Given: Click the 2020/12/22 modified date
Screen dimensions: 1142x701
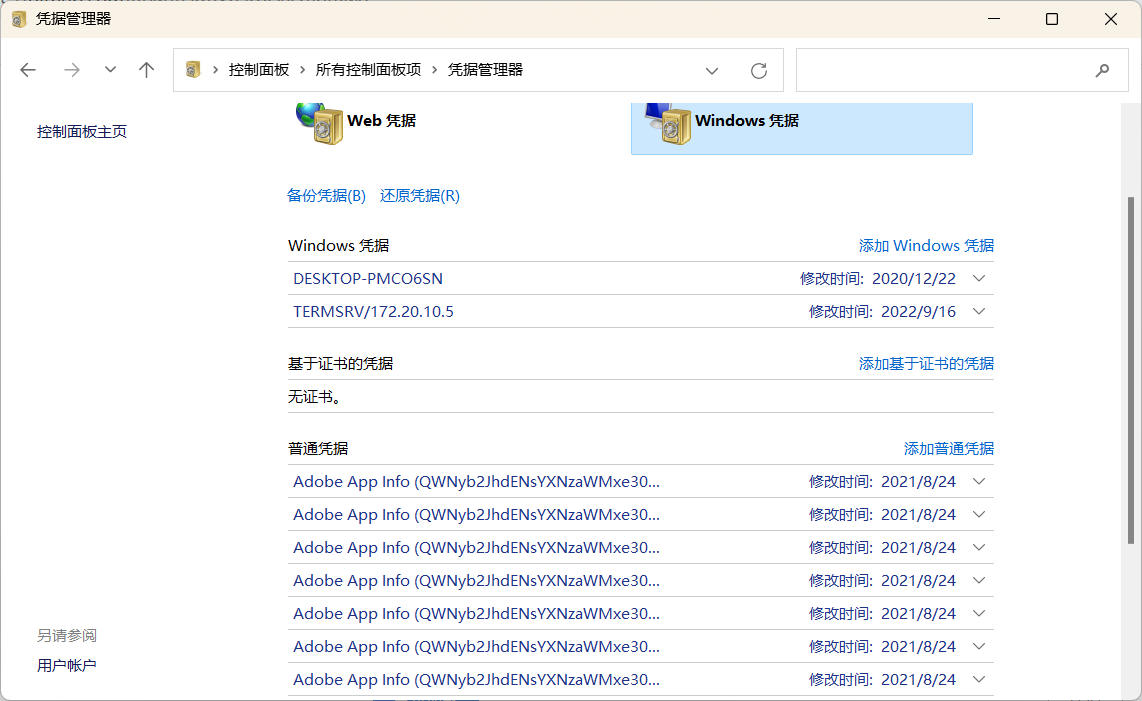Looking at the screenshot, I should (913, 278).
